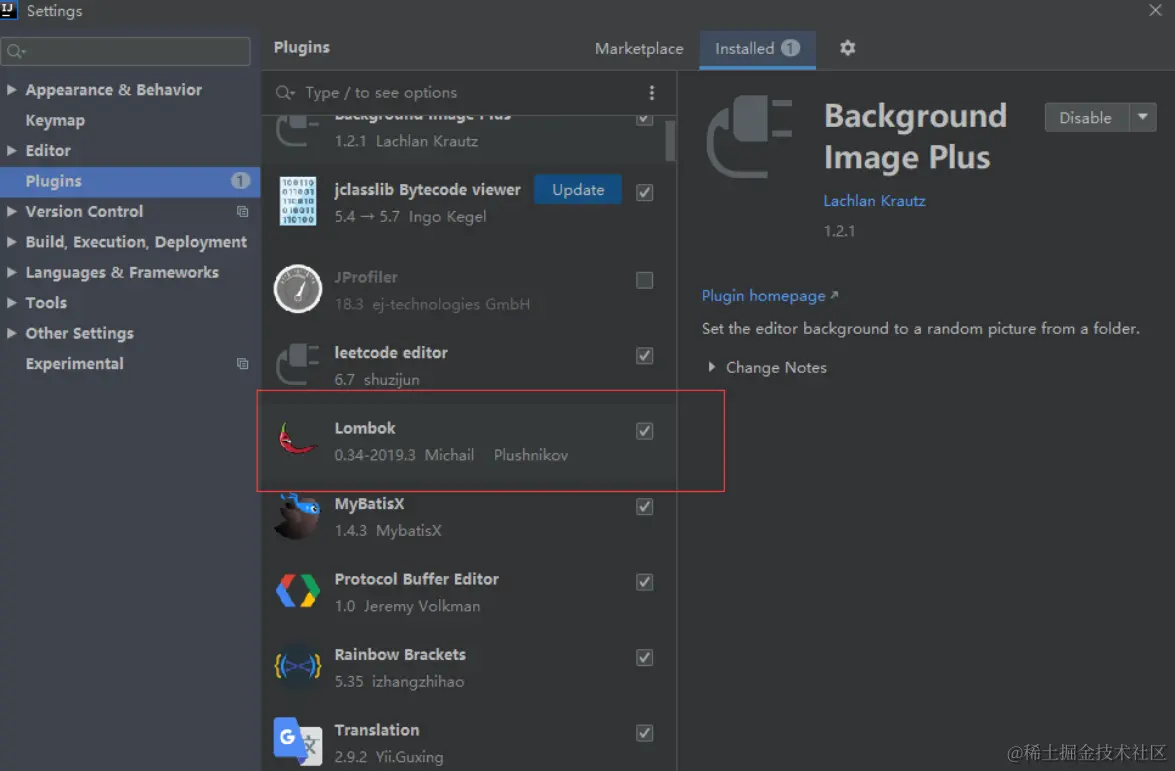This screenshot has height=771, width=1175.
Task: Expand Languages & Frameworks node
Action: pyautogui.click(x=11, y=272)
